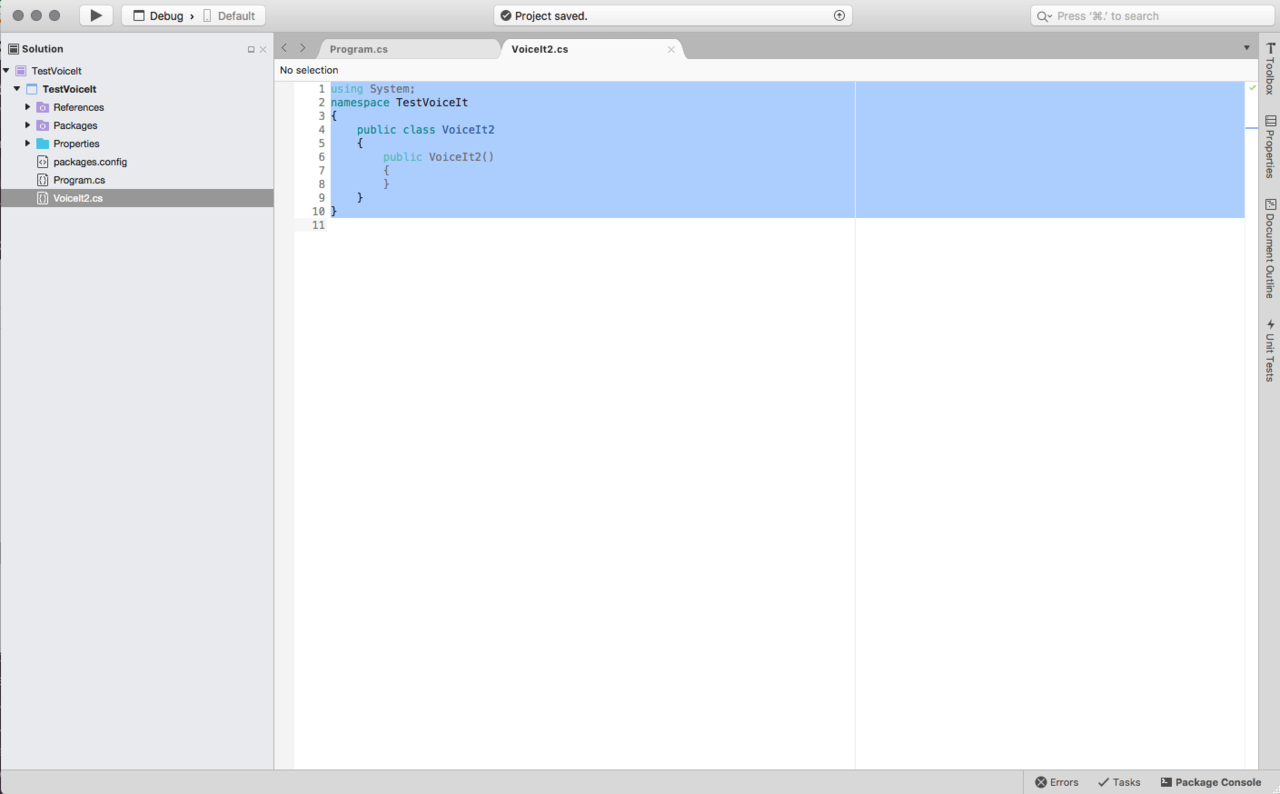Image resolution: width=1280 pixels, height=794 pixels.
Task: Open the tab list dropdown arrow
Action: (x=1246, y=48)
